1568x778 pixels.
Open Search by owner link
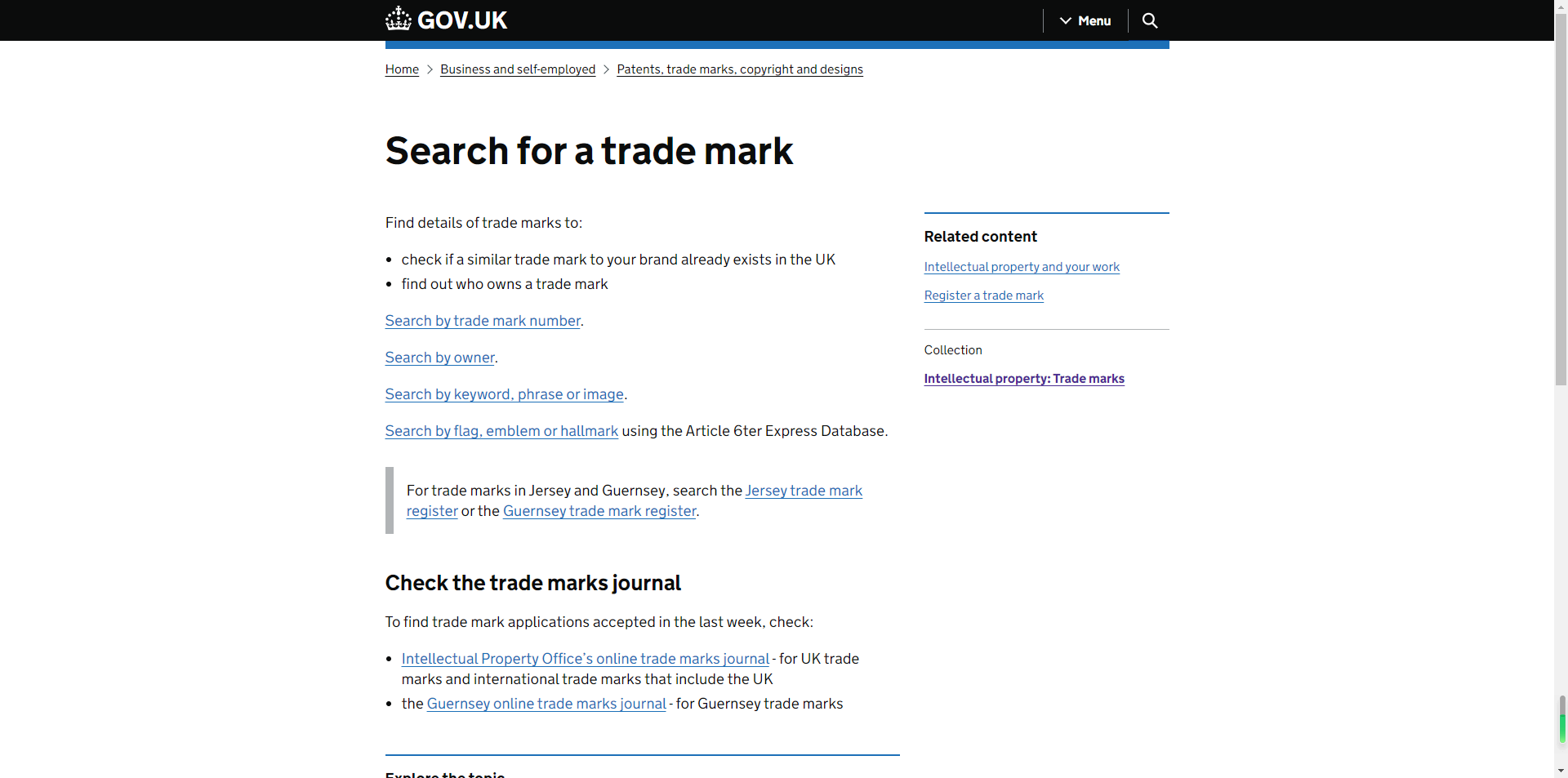coord(439,358)
